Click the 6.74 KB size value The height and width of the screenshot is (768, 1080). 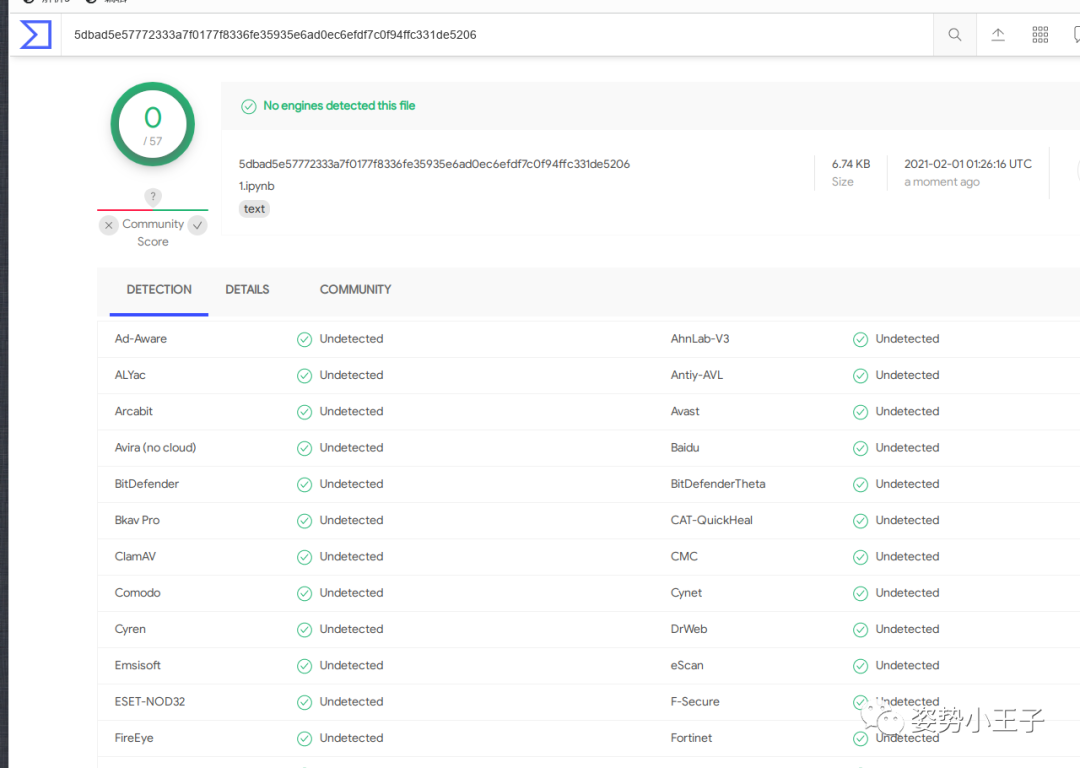click(x=851, y=164)
